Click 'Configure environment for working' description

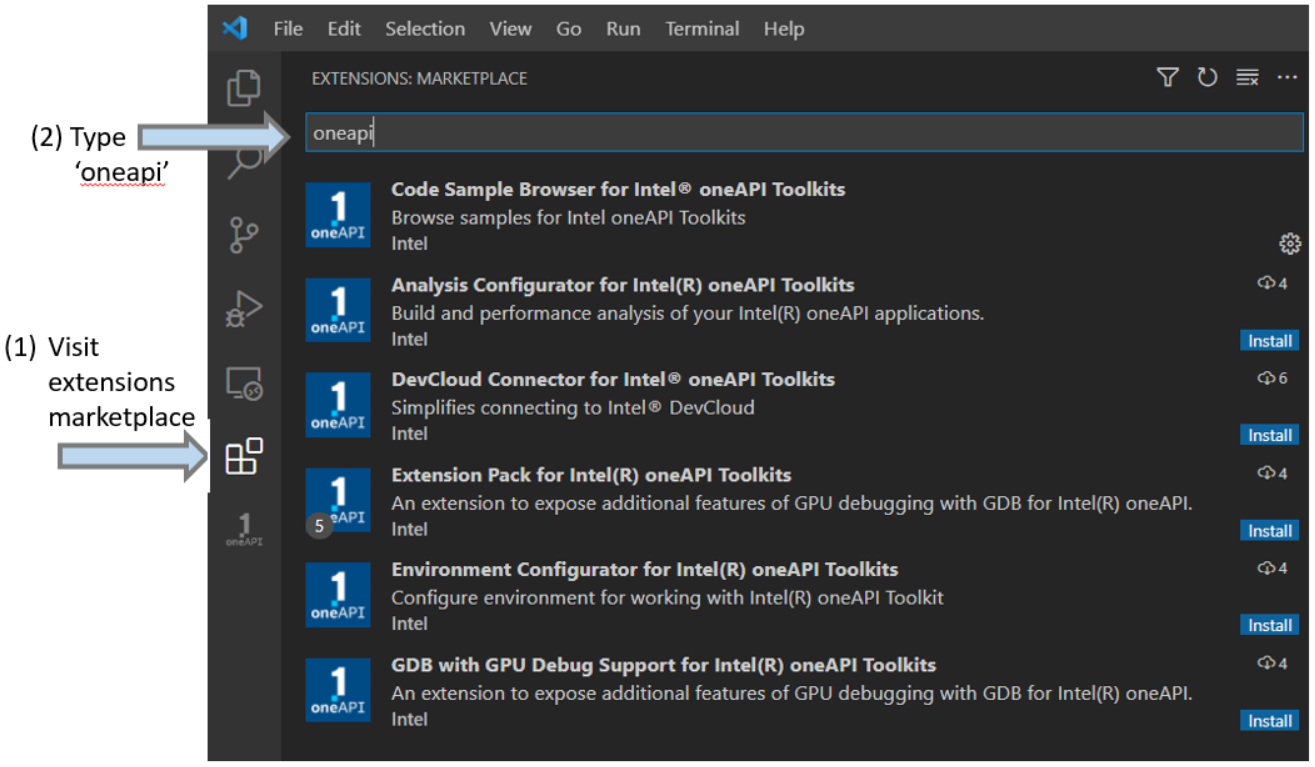[667, 598]
